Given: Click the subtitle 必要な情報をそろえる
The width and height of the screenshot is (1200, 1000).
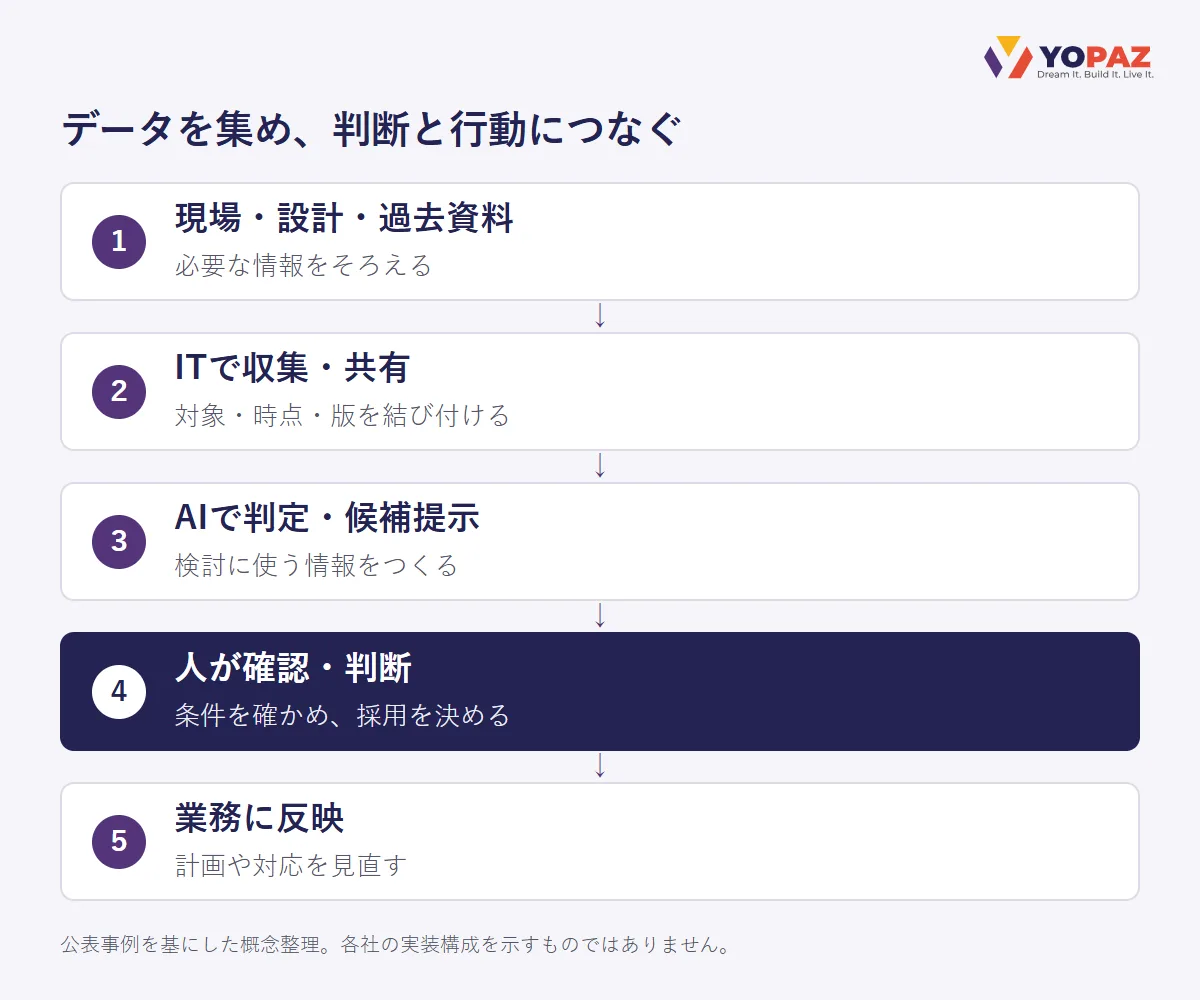Looking at the screenshot, I should pyautogui.click(x=303, y=265).
